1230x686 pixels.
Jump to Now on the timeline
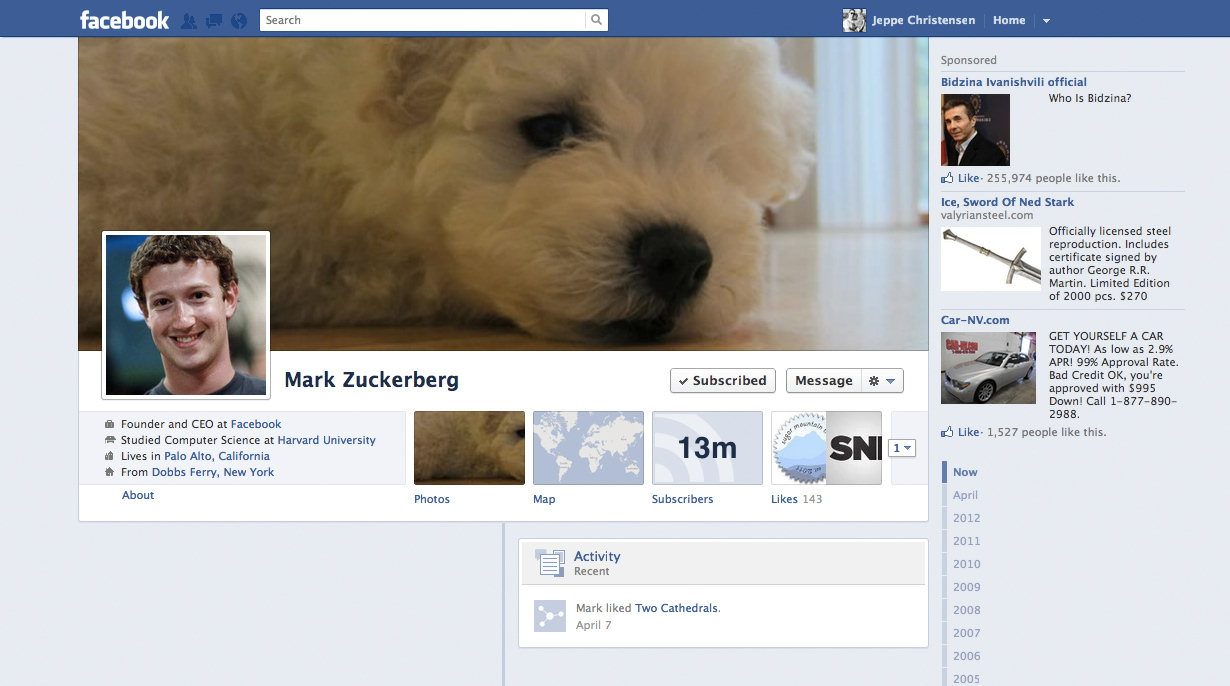coord(965,472)
